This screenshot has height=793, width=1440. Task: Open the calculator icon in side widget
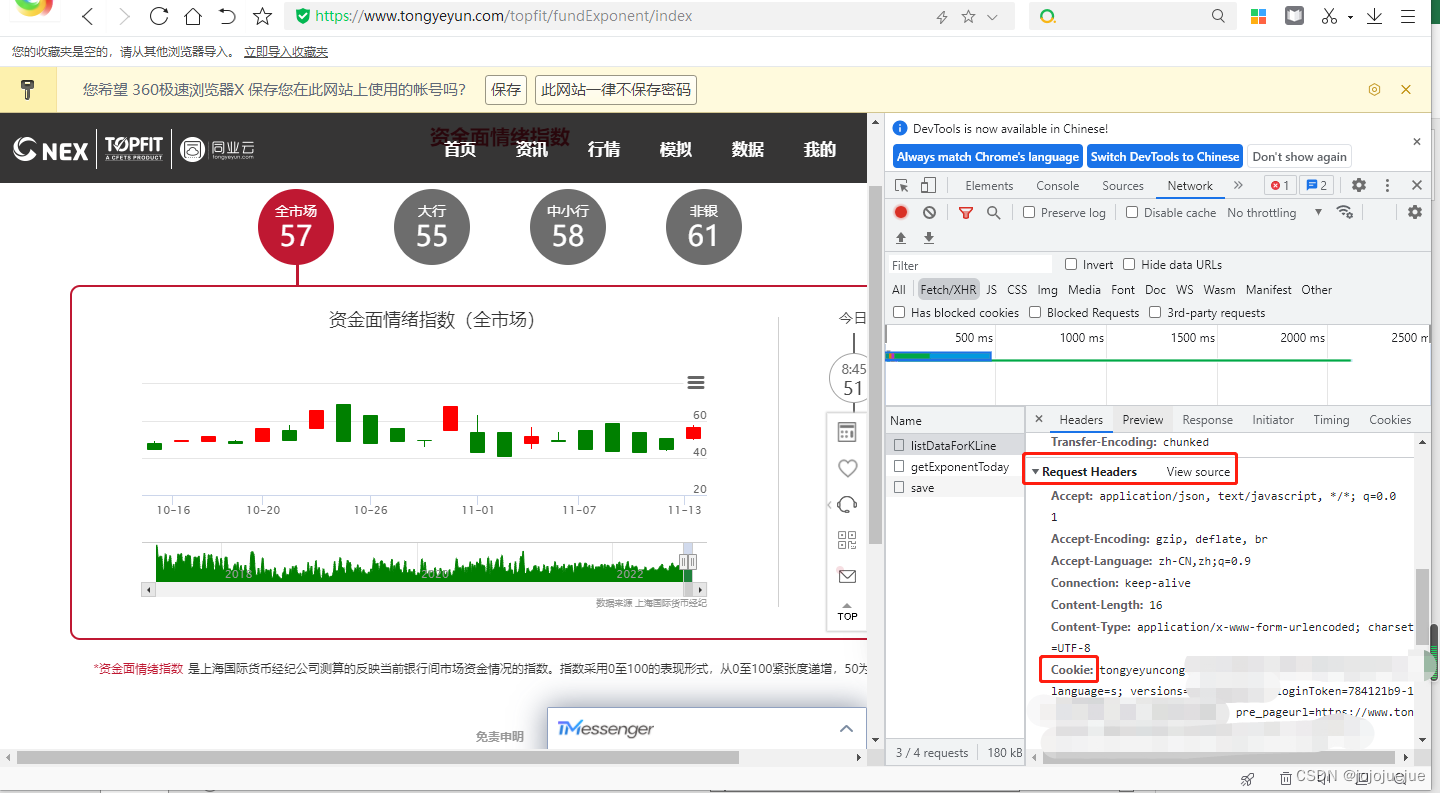pyautogui.click(x=847, y=432)
